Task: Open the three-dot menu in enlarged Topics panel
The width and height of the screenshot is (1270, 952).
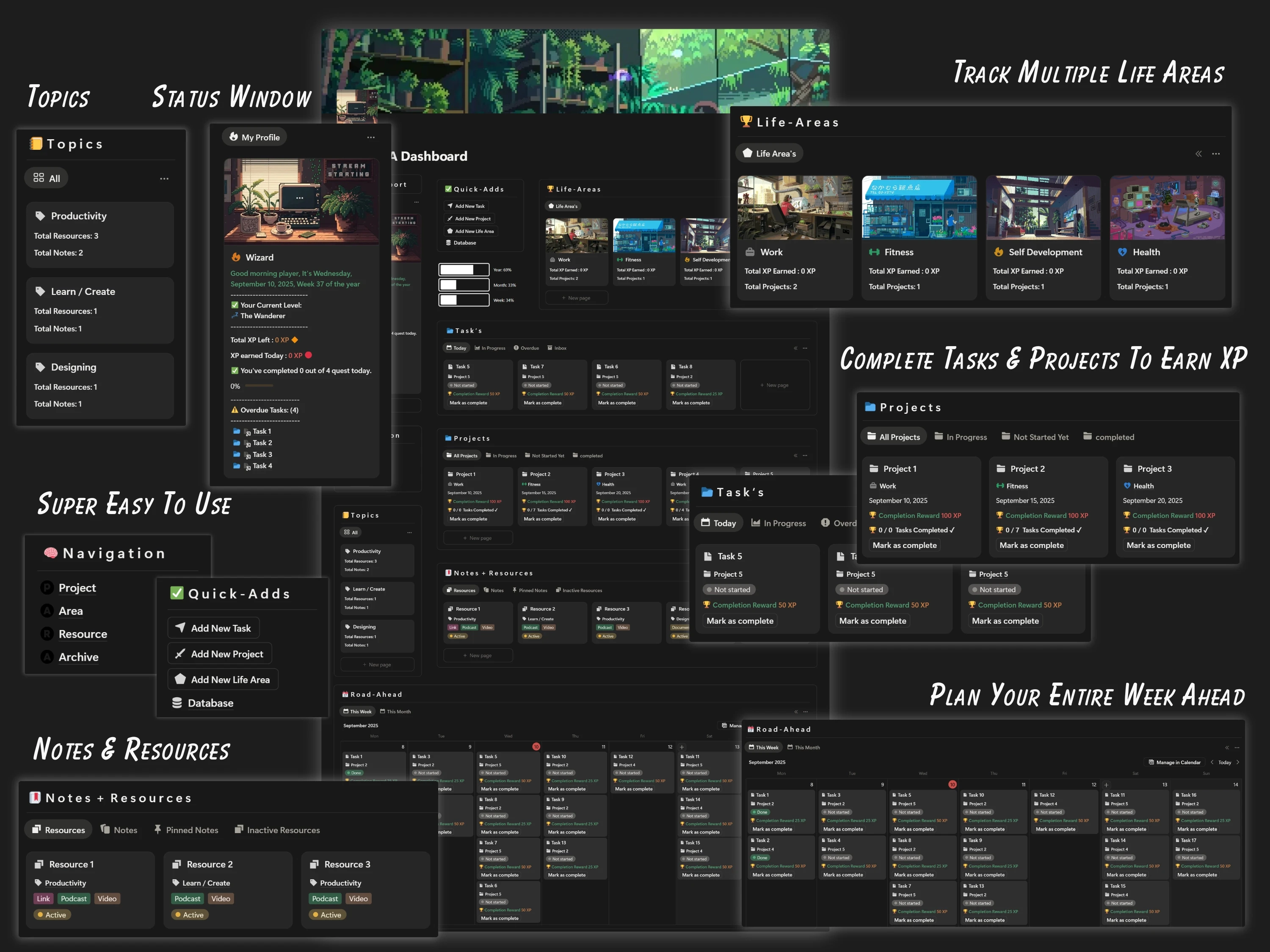Action: [x=164, y=179]
